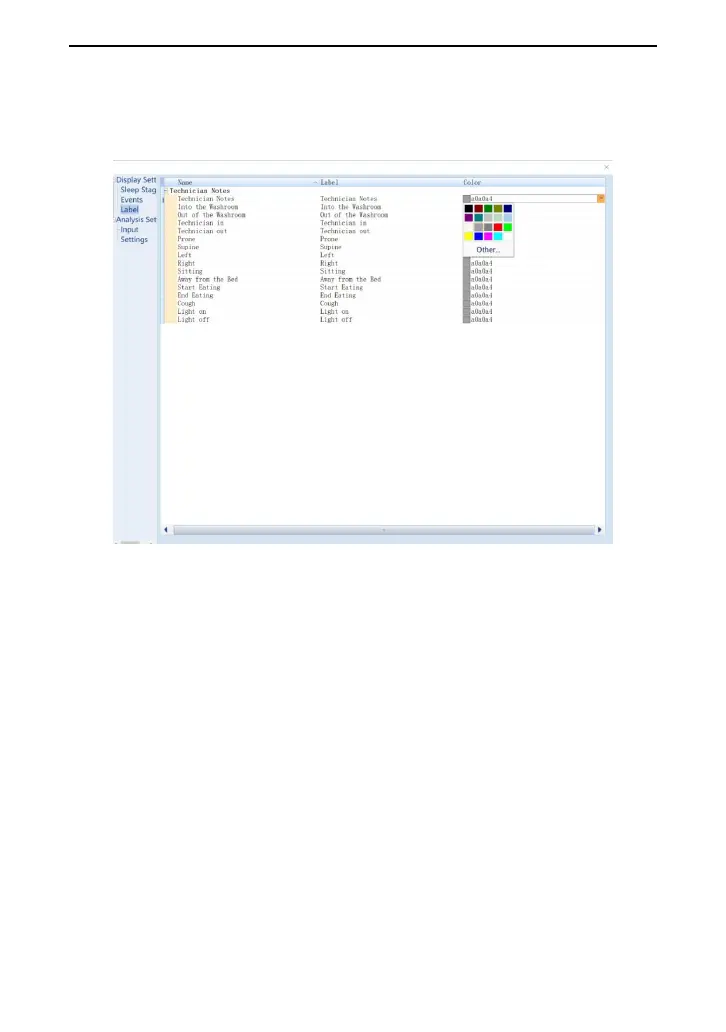Select the teal color swatch
Image resolution: width=726 pixels, height=1032 pixels.
[479, 218]
